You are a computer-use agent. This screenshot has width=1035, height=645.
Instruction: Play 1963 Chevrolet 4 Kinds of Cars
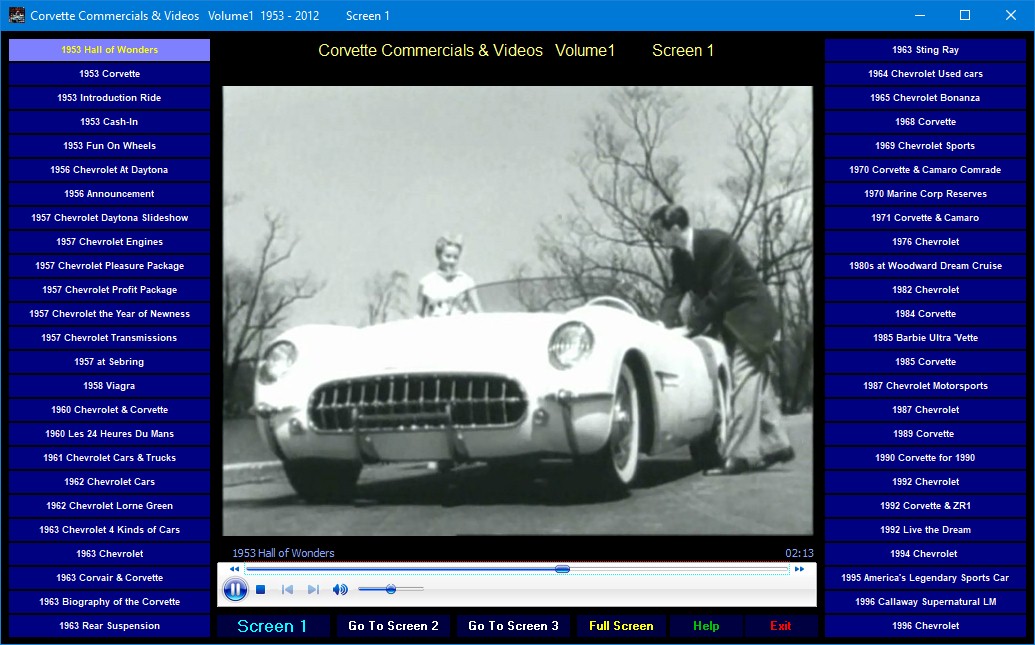(110, 529)
